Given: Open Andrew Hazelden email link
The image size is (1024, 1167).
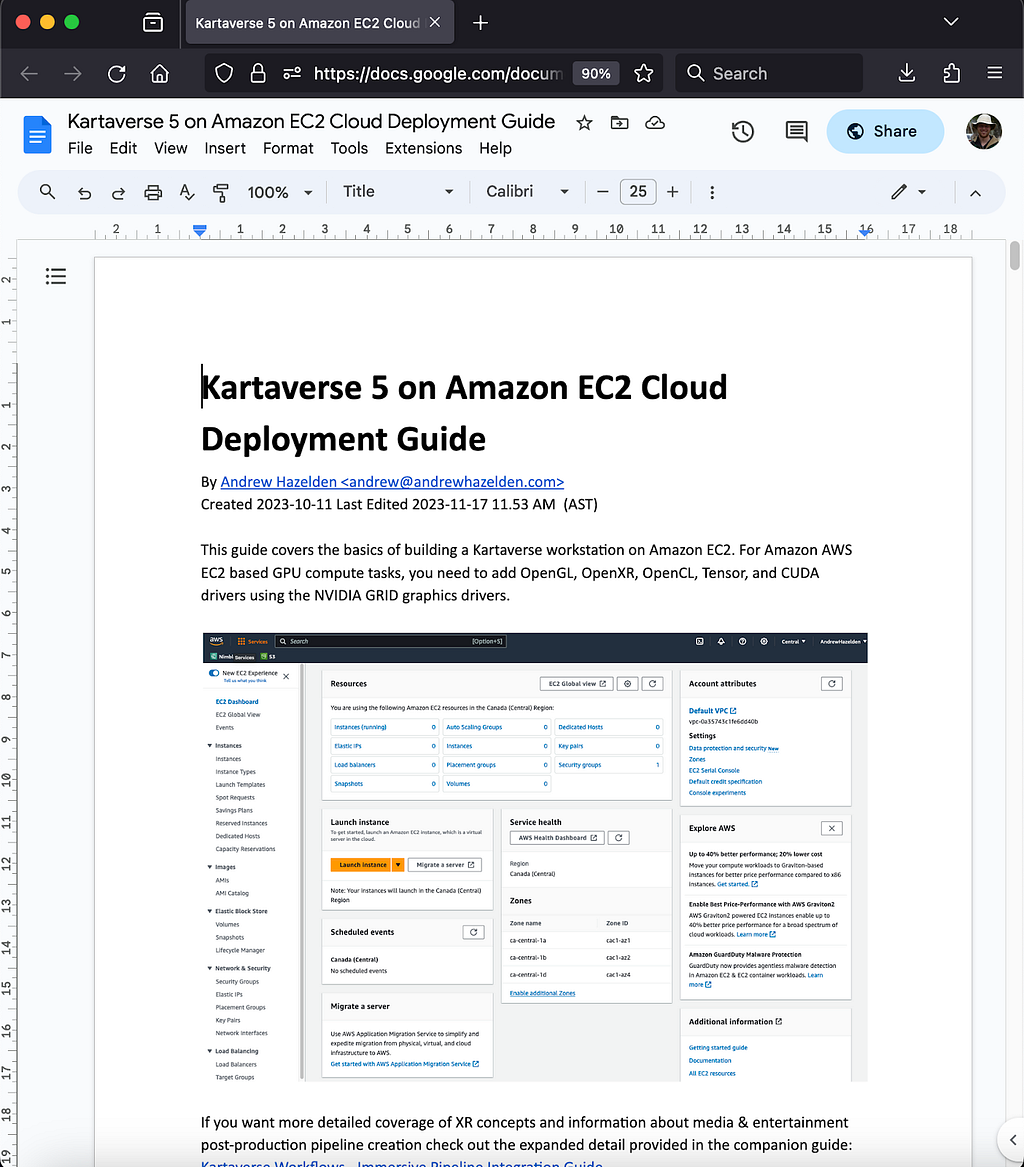Looking at the screenshot, I should tap(392, 482).
